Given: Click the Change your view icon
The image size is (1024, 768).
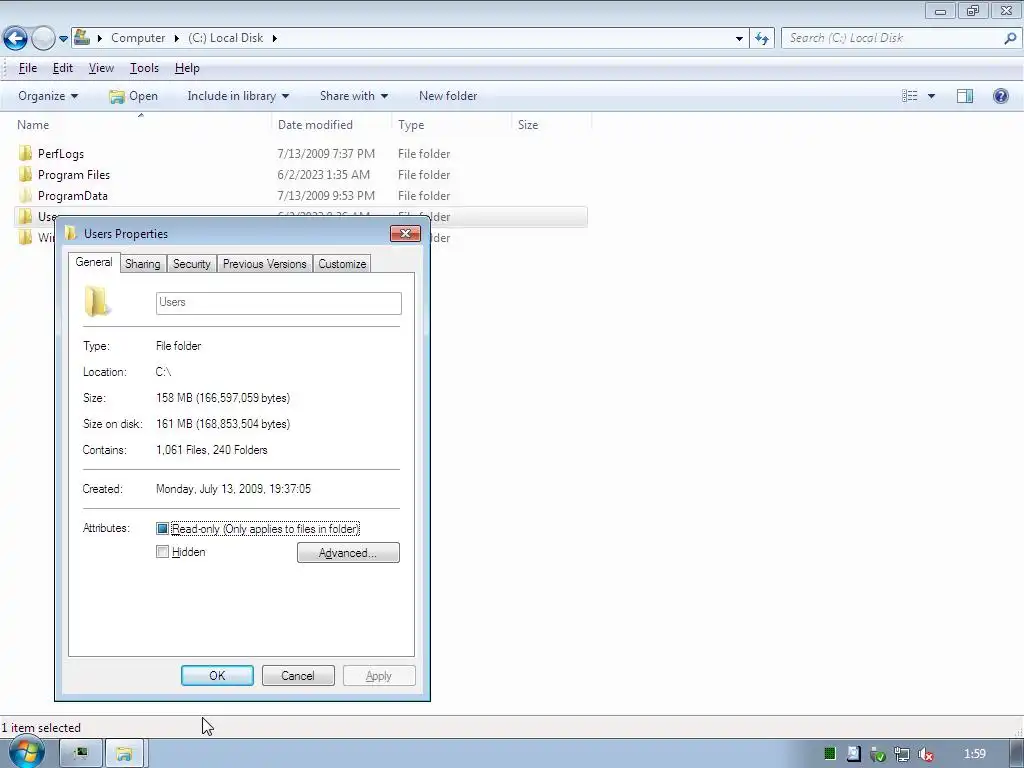Looking at the screenshot, I should tap(910, 96).
